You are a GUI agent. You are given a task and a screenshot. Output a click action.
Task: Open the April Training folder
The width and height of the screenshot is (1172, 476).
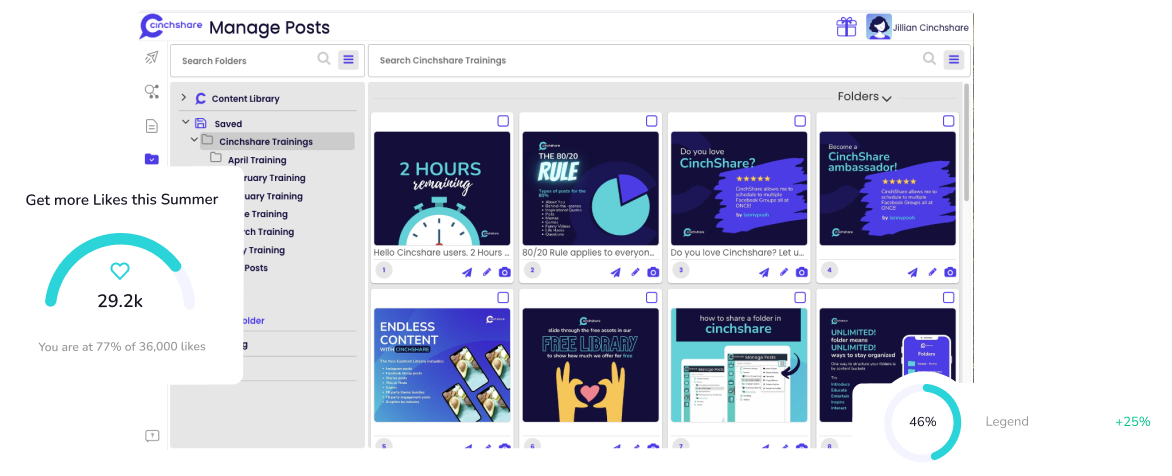[257, 160]
